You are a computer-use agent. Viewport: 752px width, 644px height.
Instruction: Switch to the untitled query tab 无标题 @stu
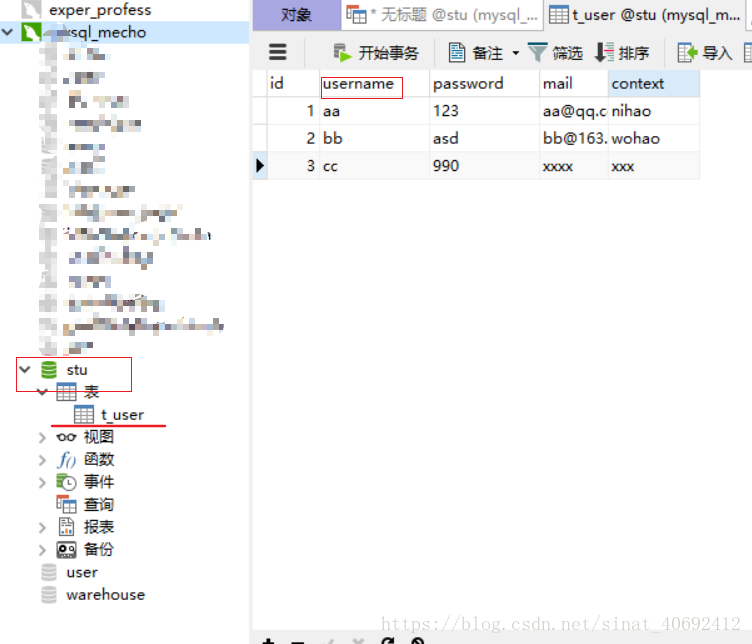[x=442, y=15]
